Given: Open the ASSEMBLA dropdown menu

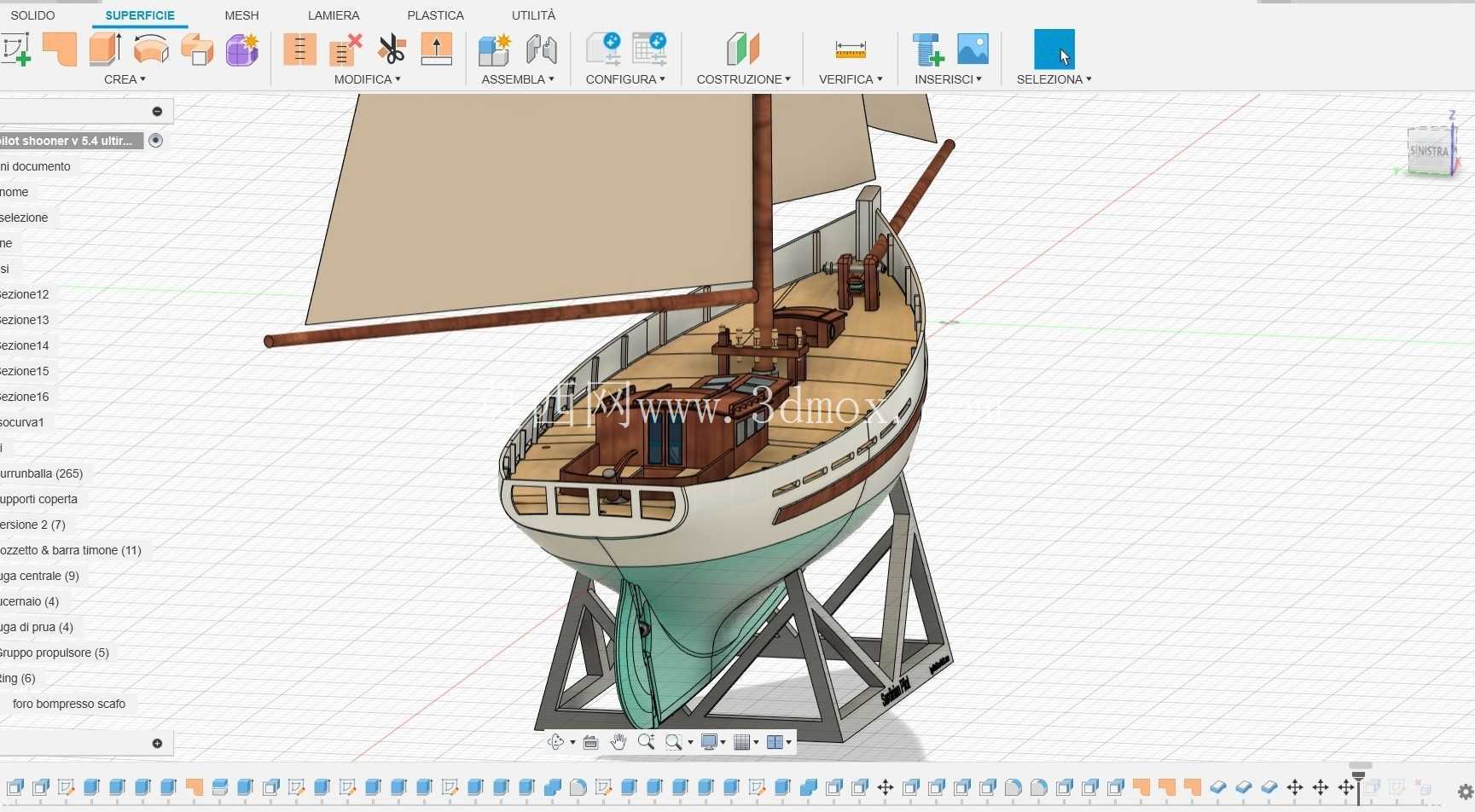Looking at the screenshot, I should tap(517, 79).
